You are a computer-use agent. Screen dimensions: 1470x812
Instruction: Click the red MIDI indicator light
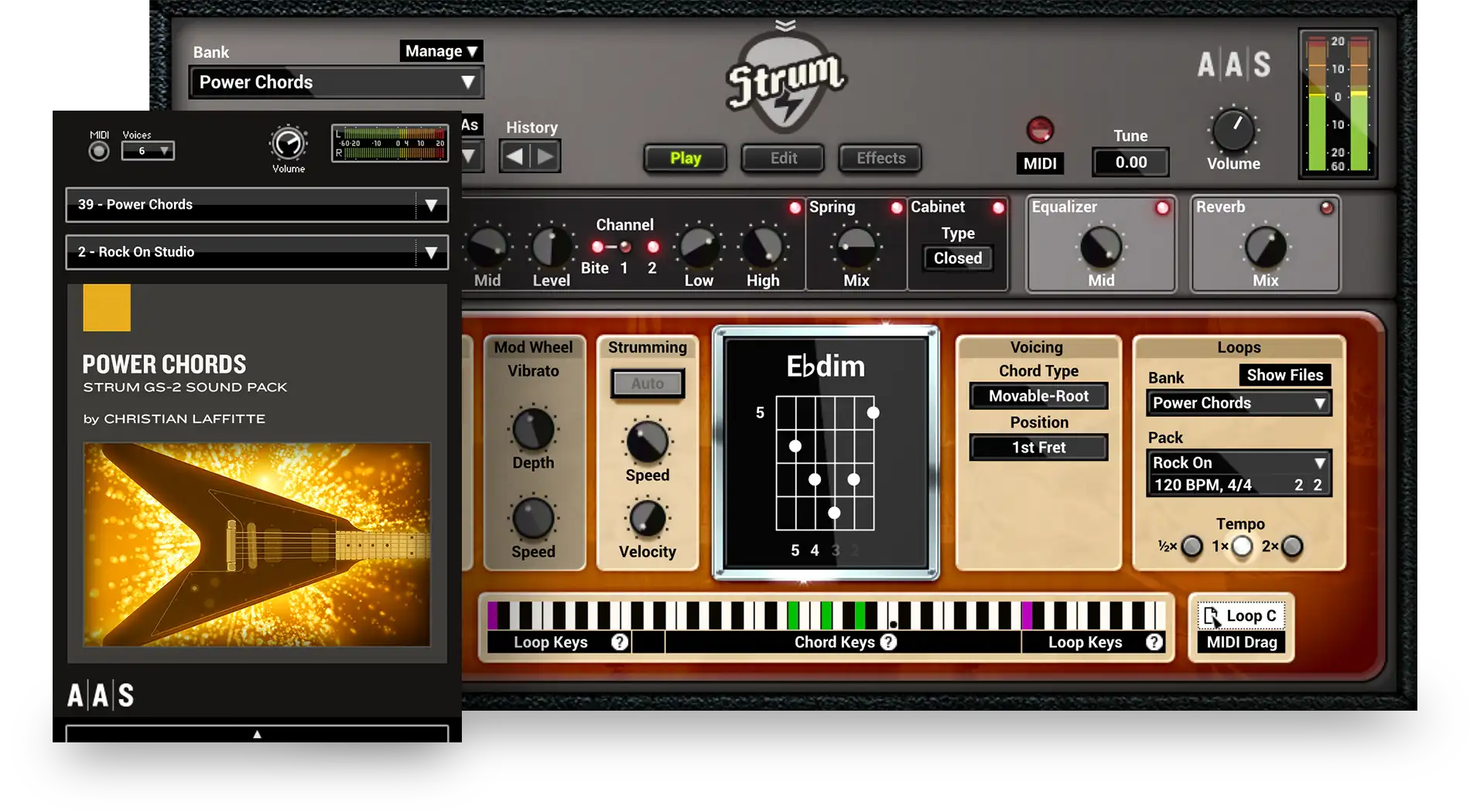coord(1039,130)
